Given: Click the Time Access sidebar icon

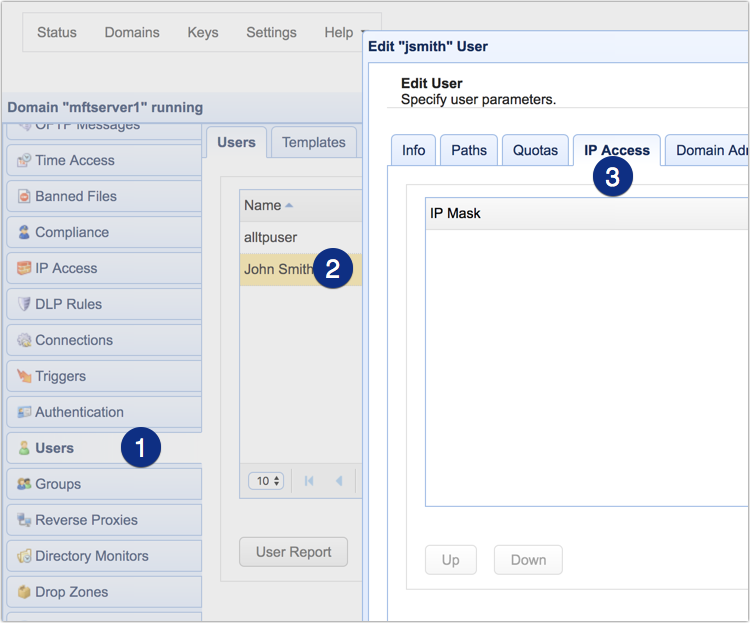Looking at the screenshot, I should pos(24,161).
